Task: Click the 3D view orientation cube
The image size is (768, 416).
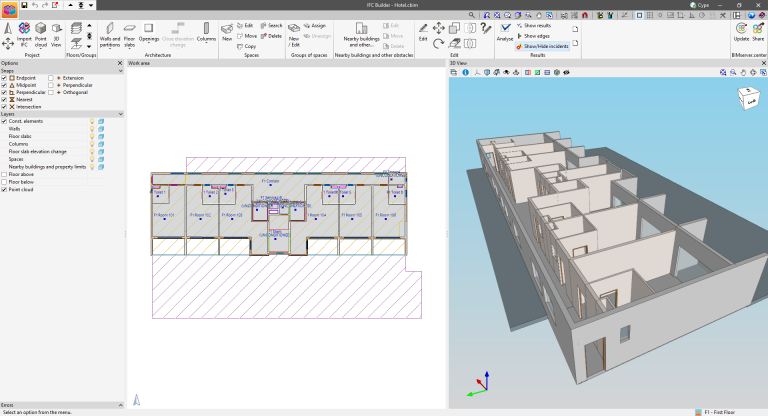Action: click(x=747, y=99)
